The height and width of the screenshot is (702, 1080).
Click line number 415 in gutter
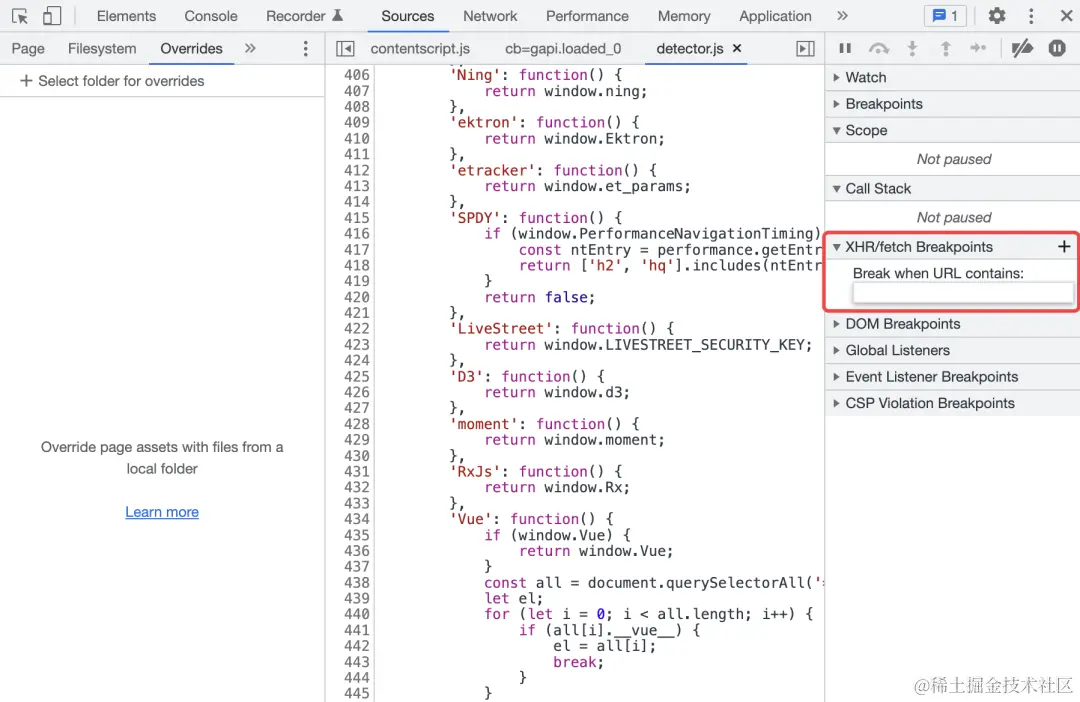click(356, 218)
